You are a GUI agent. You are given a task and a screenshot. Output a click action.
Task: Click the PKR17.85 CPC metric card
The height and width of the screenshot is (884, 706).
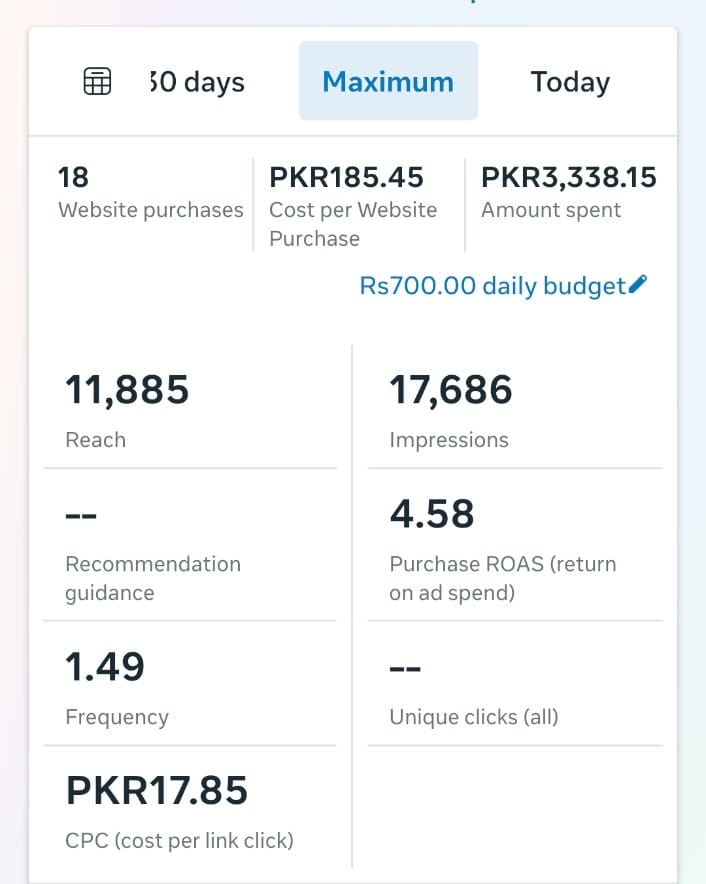(x=190, y=810)
